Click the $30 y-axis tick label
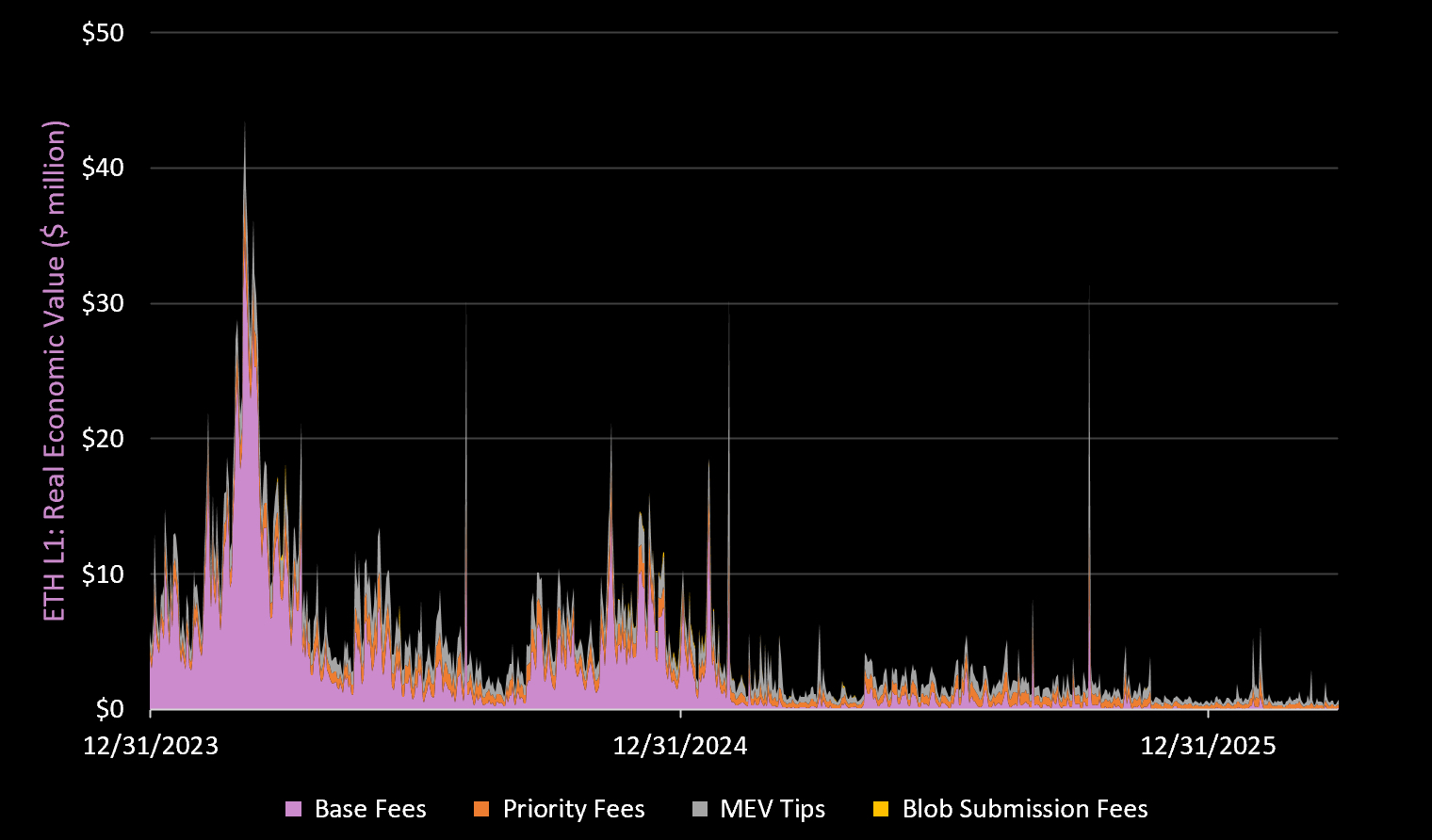This screenshot has width=1432, height=840. pyautogui.click(x=103, y=303)
